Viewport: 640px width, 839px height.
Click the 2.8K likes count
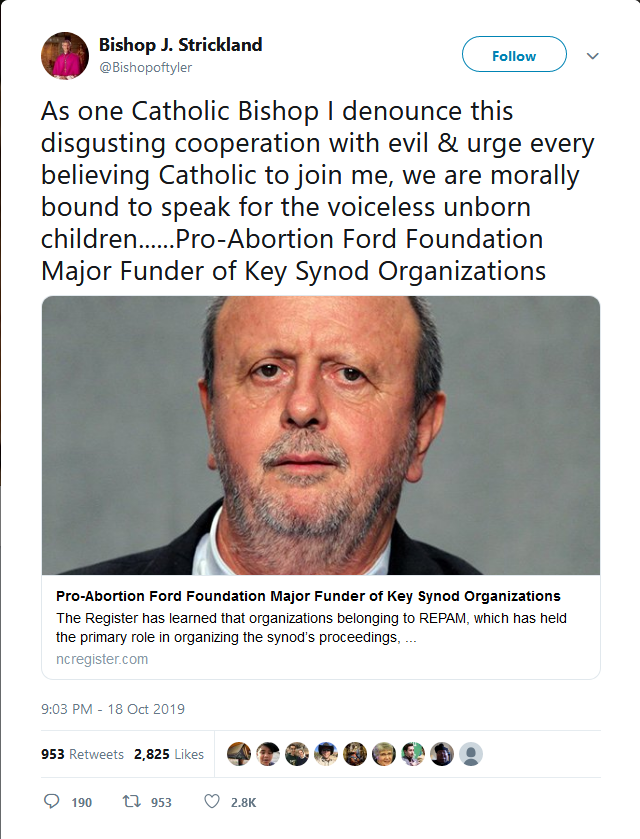tap(243, 802)
